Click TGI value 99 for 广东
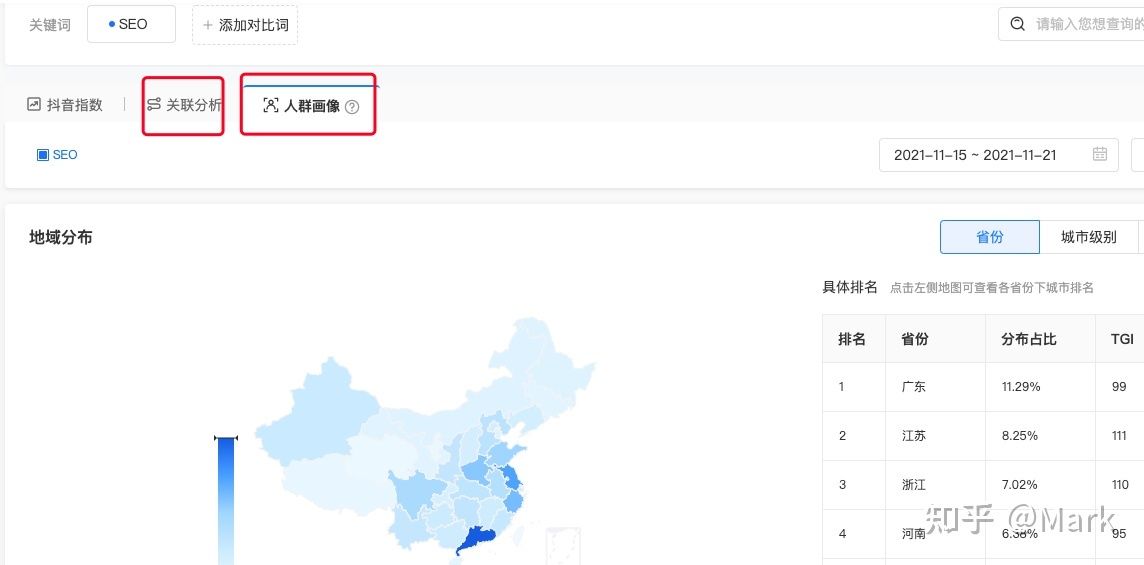1144x565 pixels. tap(1119, 387)
